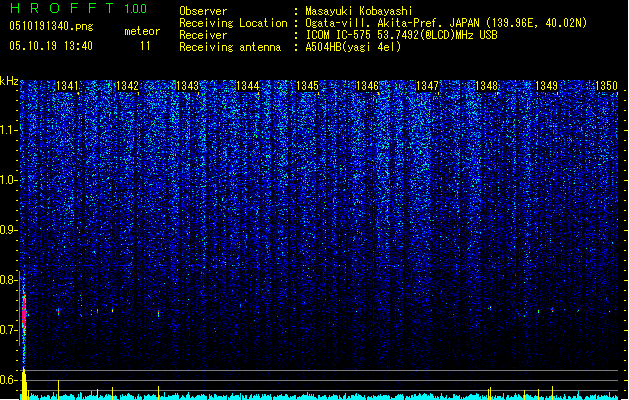
Task: Click the tall yellow signal-level bar at start
Action: (24, 384)
